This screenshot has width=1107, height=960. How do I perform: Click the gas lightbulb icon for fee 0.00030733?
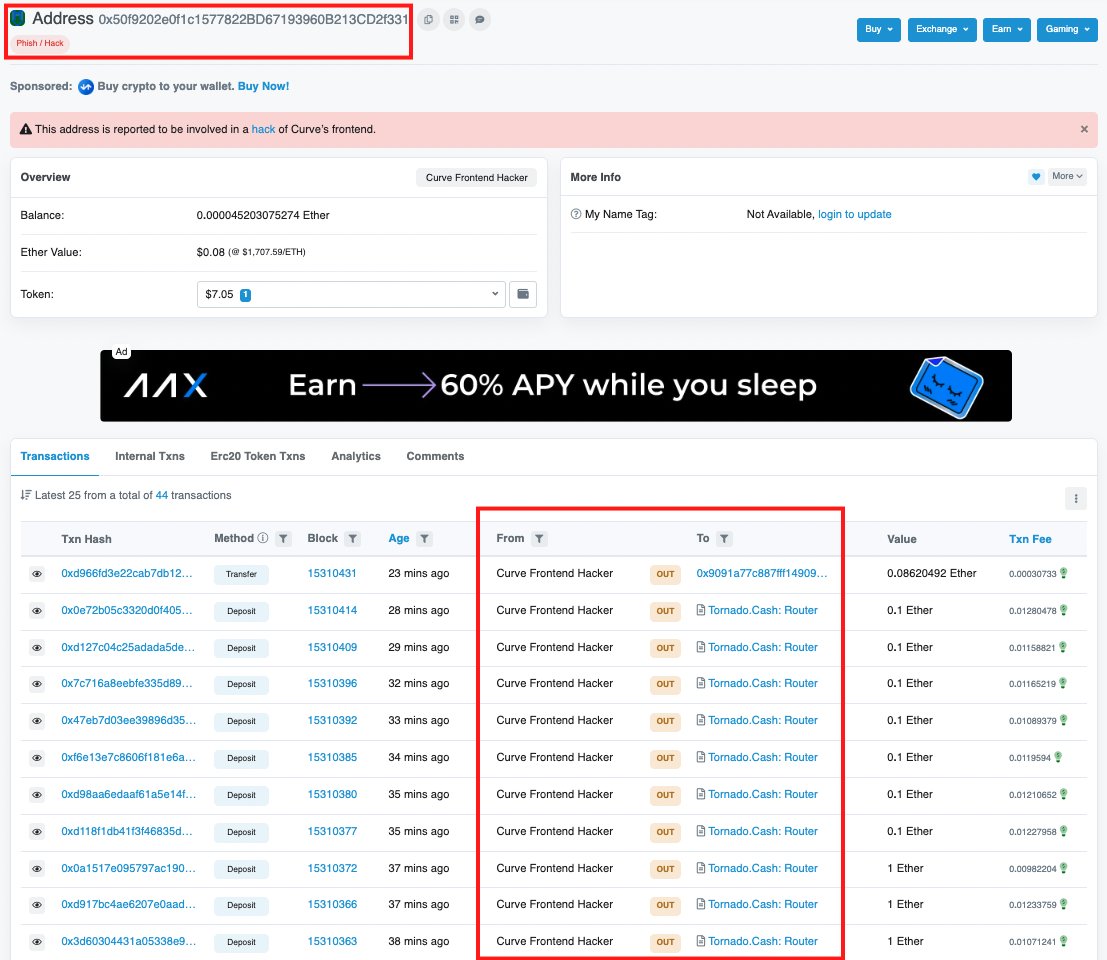[x=1063, y=573]
